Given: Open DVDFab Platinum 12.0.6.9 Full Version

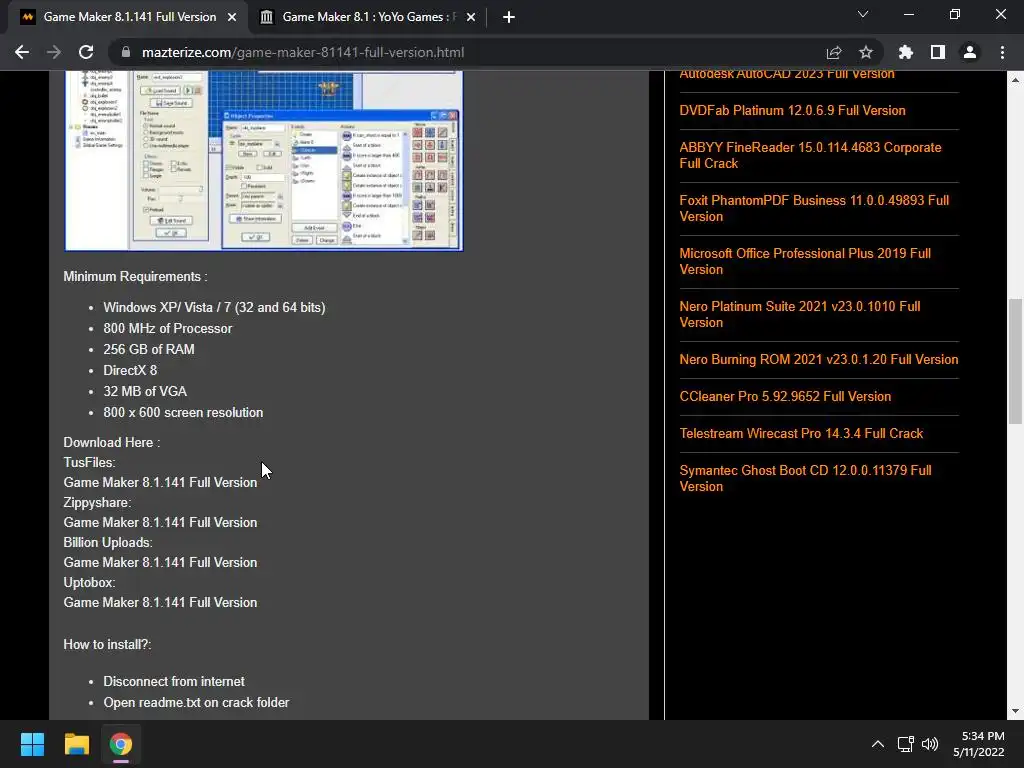Looking at the screenshot, I should 792,110.
